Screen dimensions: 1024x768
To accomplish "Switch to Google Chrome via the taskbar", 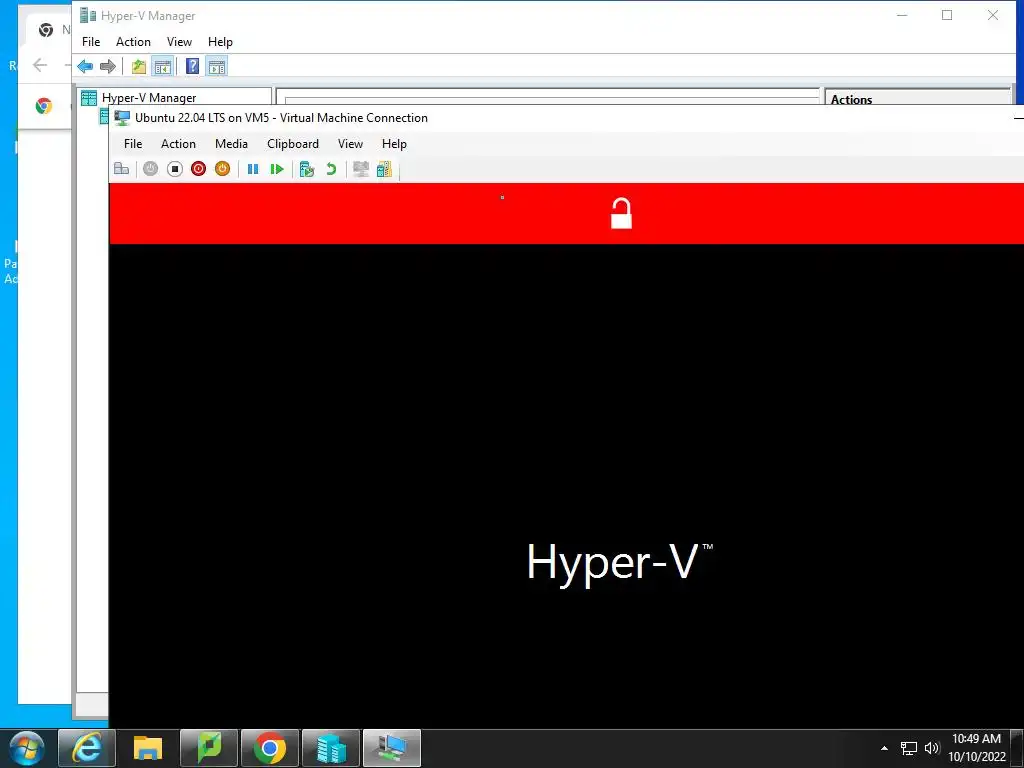I will pos(270,748).
